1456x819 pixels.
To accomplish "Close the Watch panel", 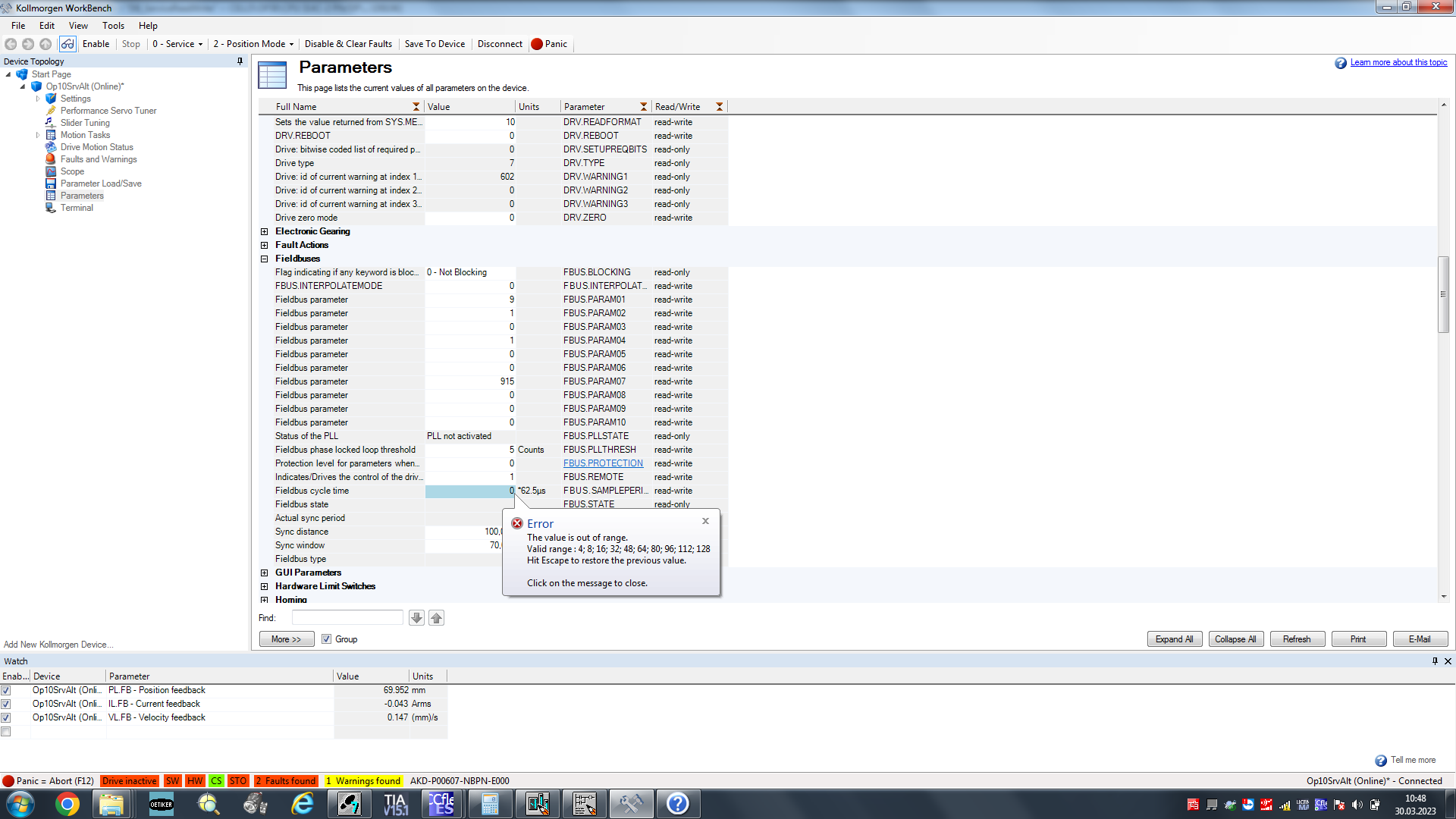I will (x=1448, y=661).
